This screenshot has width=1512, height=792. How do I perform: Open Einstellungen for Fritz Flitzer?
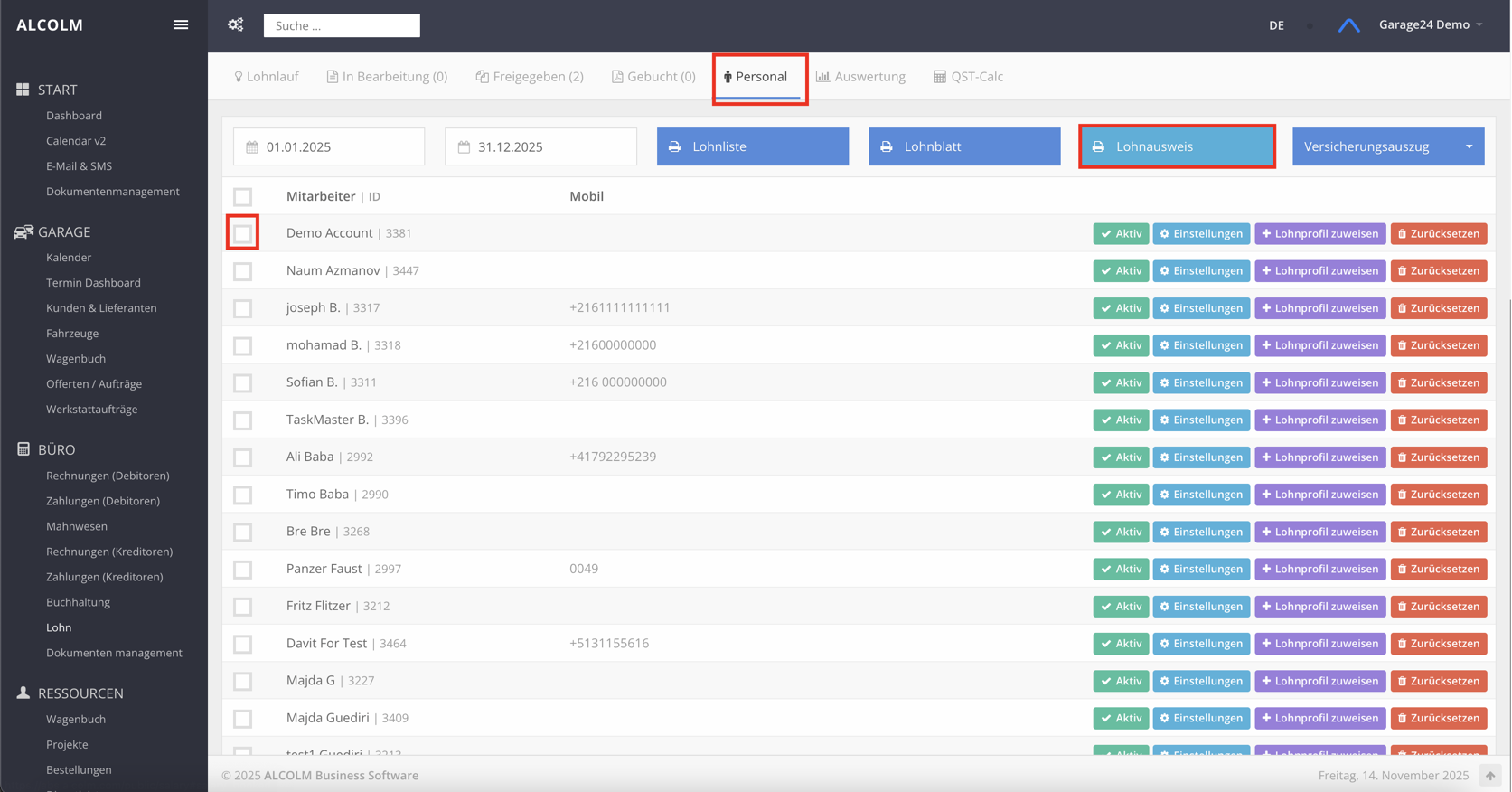click(1200, 607)
